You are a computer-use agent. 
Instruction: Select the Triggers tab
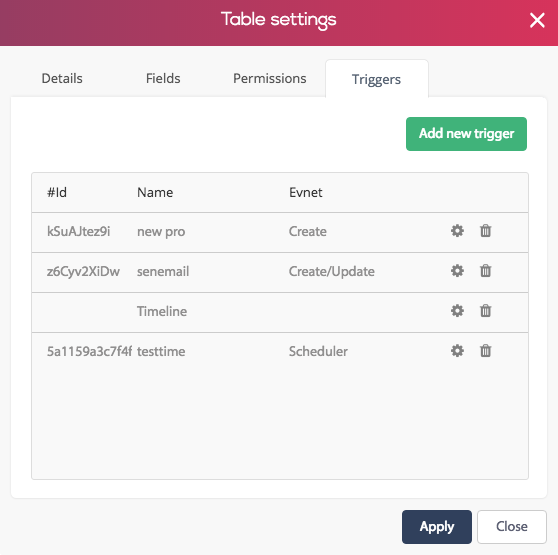click(x=377, y=79)
